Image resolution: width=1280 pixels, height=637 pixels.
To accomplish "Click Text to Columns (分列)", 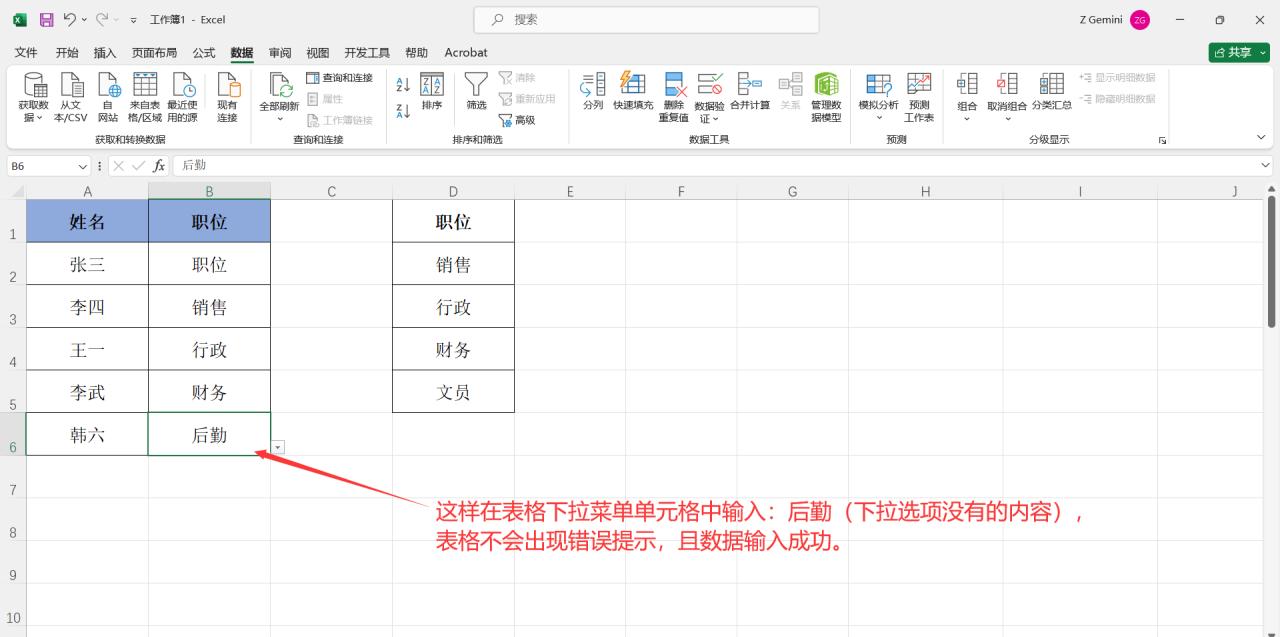I will pyautogui.click(x=593, y=92).
